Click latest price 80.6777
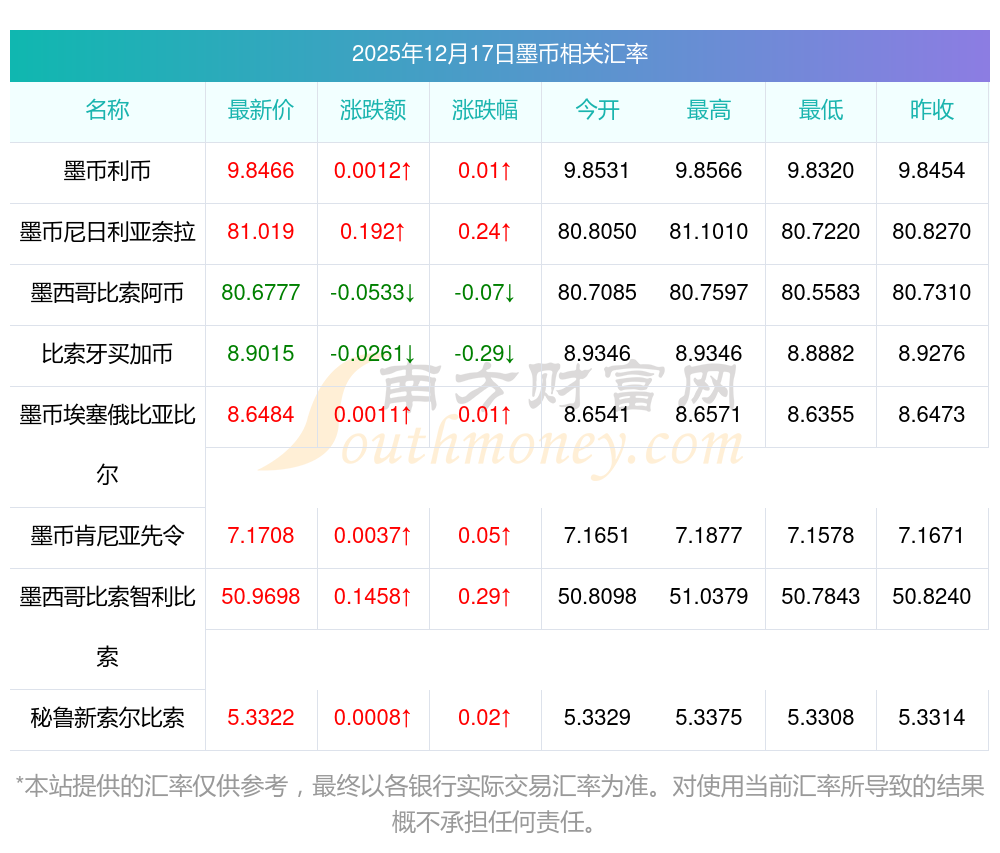 (260, 293)
